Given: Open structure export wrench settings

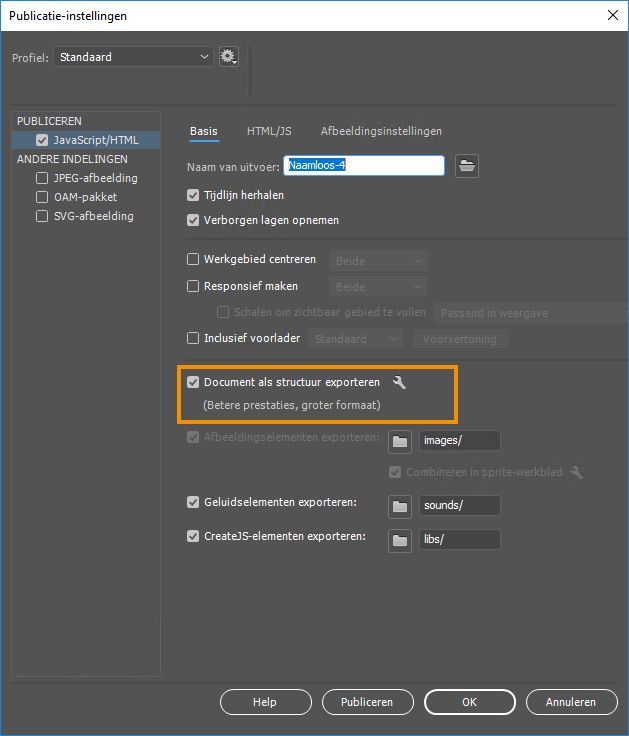Looking at the screenshot, I should click(399, 383).
